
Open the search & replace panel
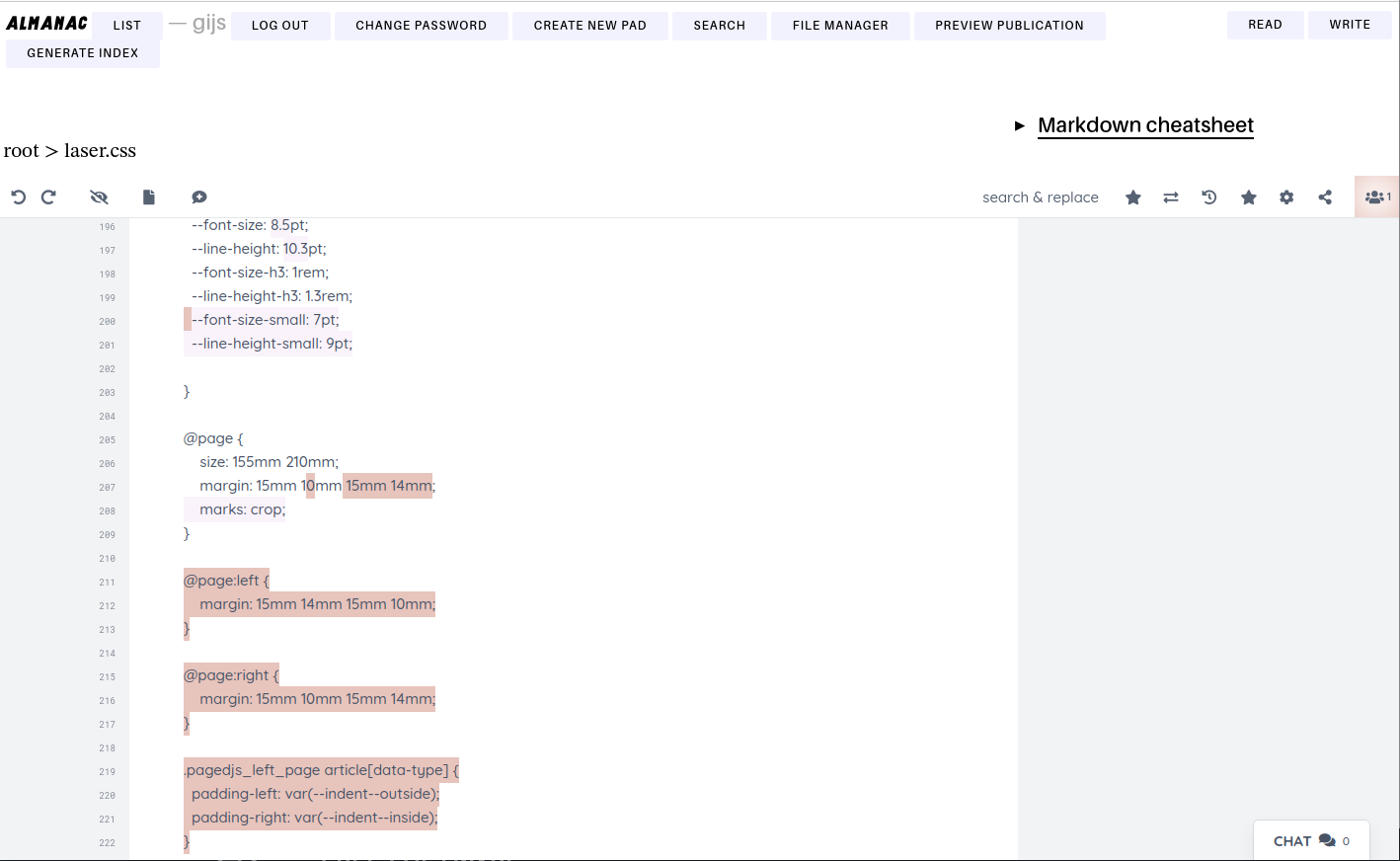1040,197
